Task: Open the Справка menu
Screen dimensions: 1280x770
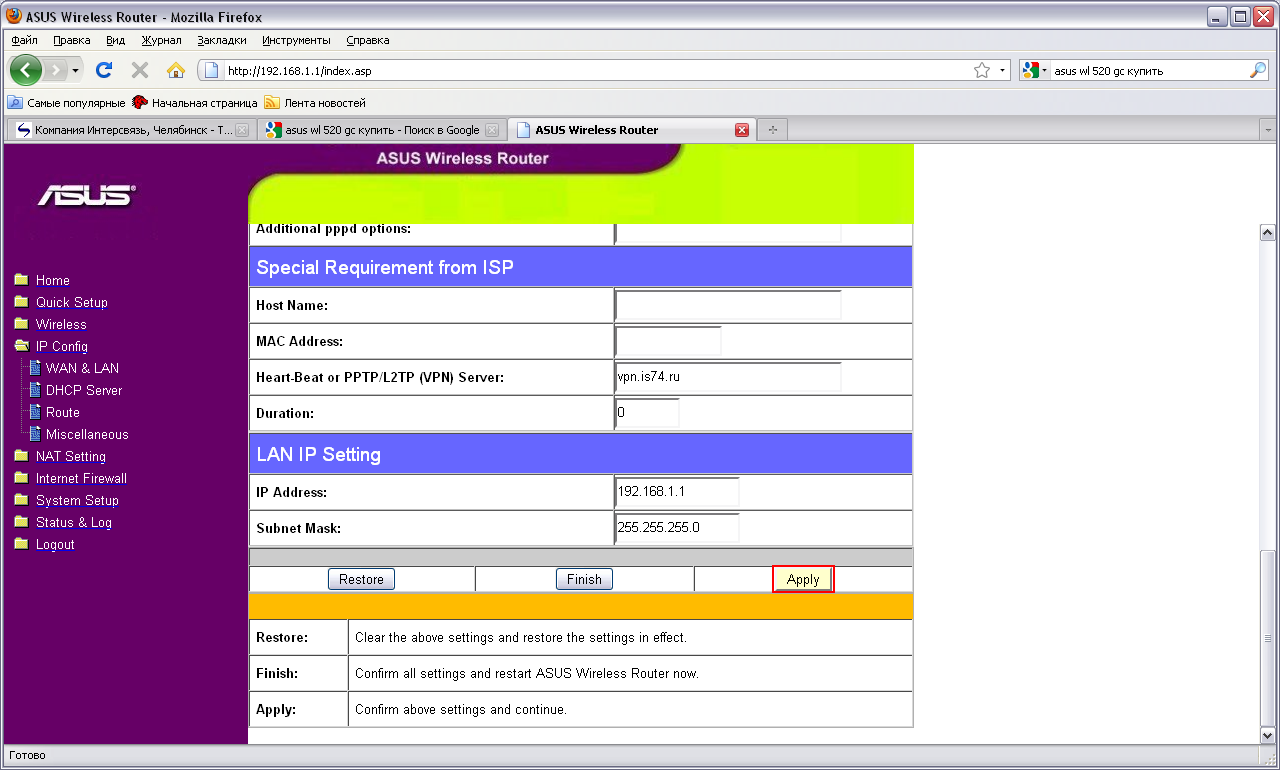Action: click(x=368, y=40)
